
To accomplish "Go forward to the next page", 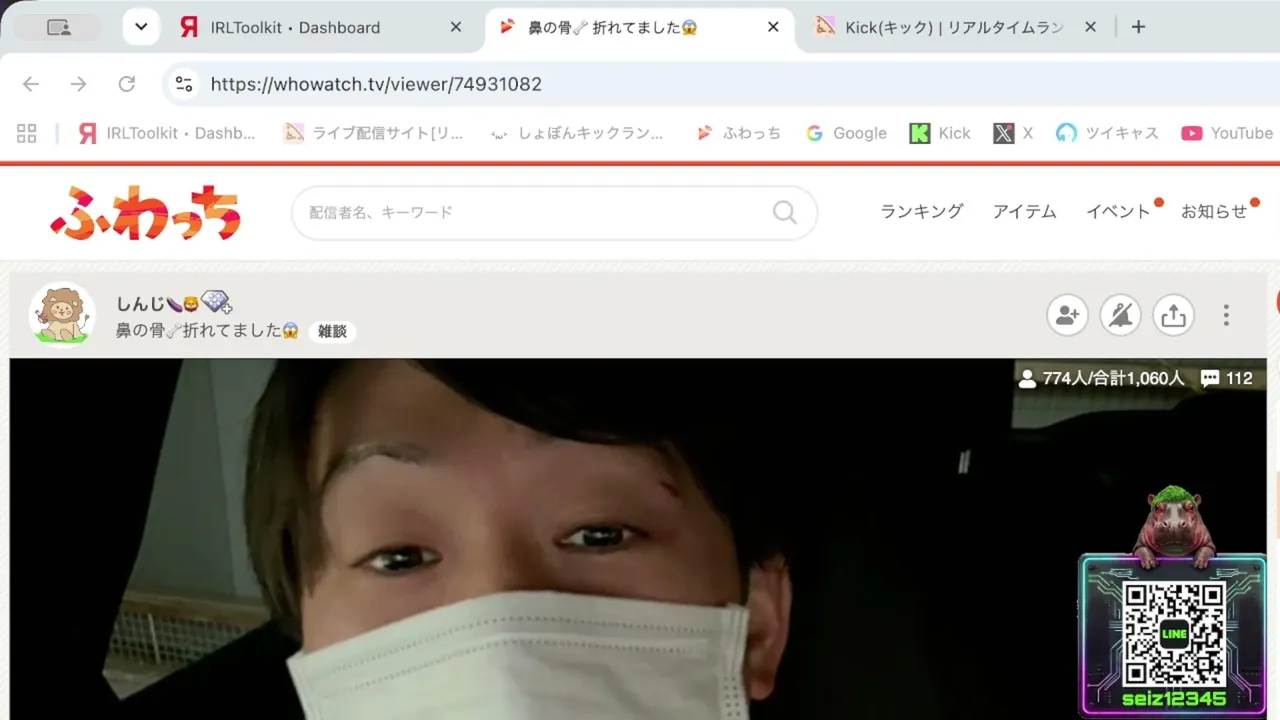I will (78, 84).
